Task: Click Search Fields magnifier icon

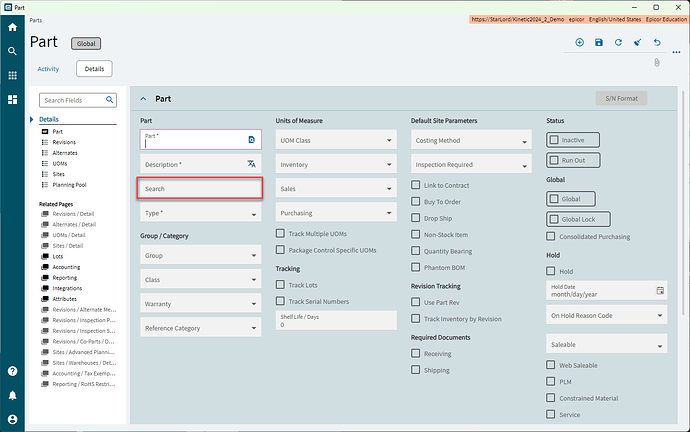Action: 110,100
